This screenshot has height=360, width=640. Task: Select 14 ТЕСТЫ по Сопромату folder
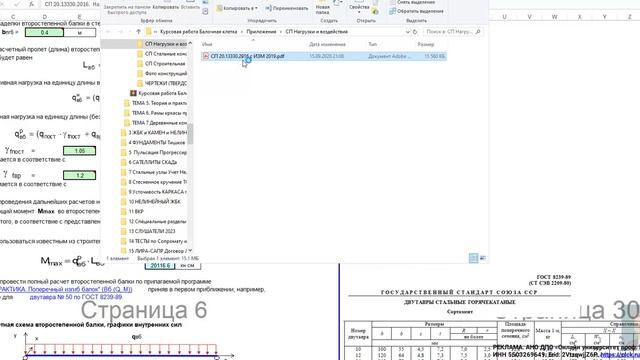tap(154, 241)
